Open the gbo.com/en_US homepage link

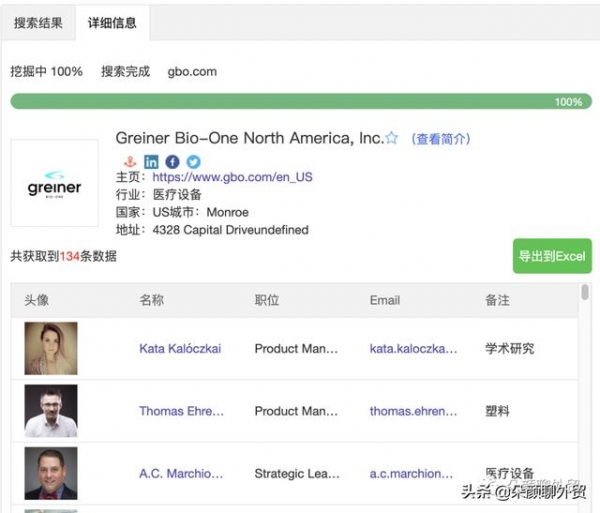coord(232,177)
